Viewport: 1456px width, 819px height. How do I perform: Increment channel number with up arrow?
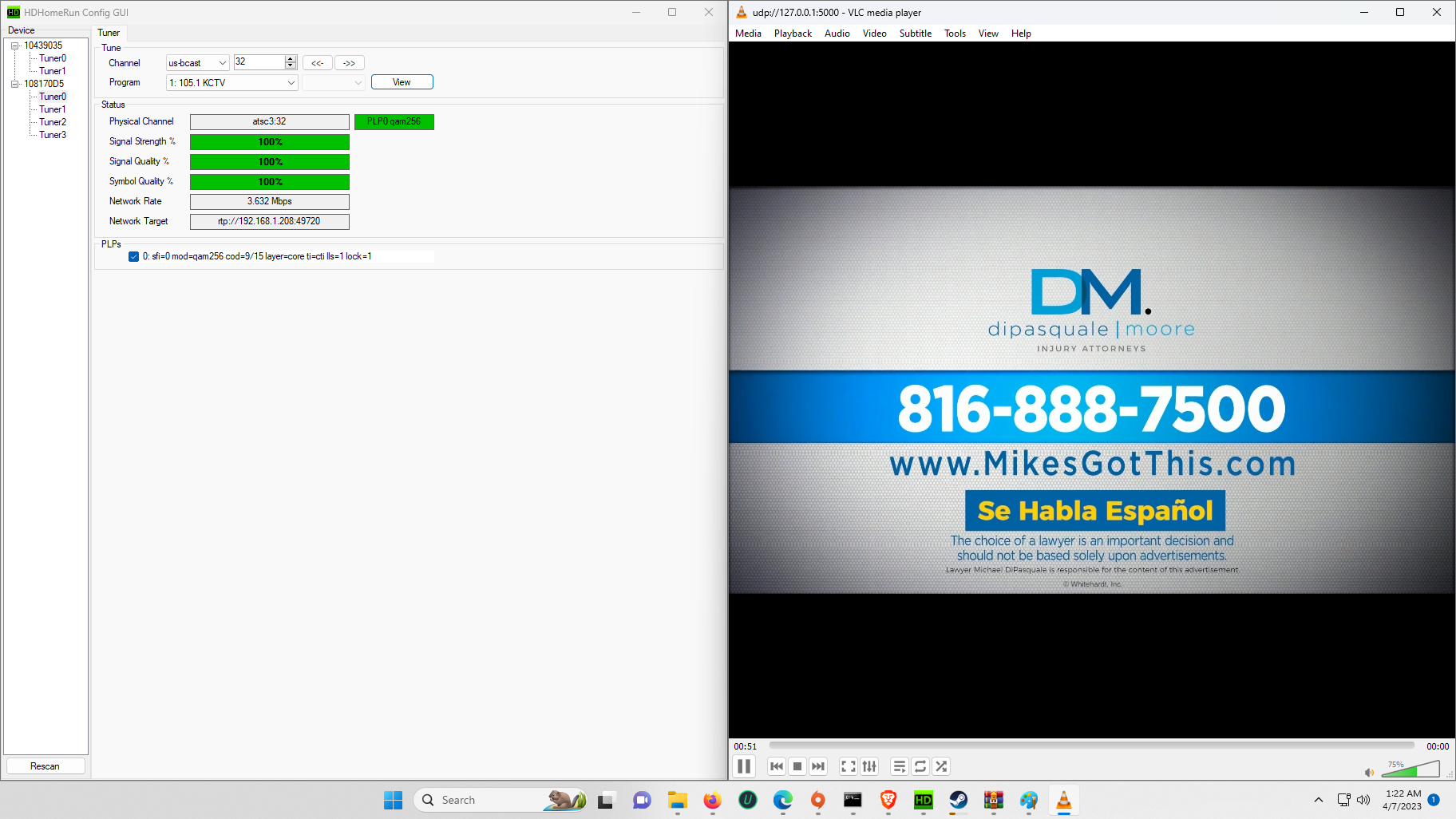pyautogui.click(x=291, y=59)
